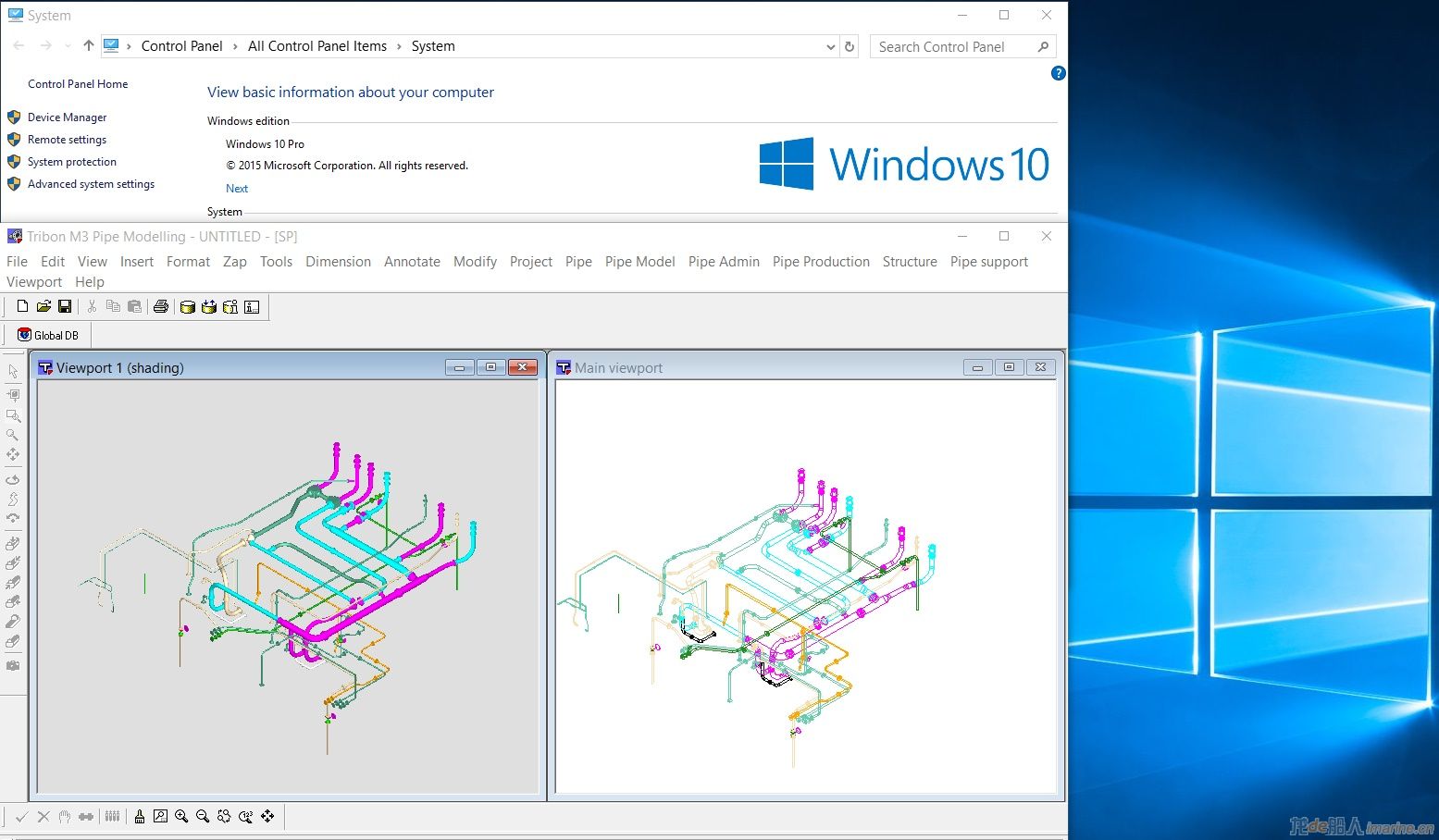The width and height of the screenshot is (1439, 840).
Task: Click the pan four-arrows icon in bottom toolbar
Action: point(267,816)
